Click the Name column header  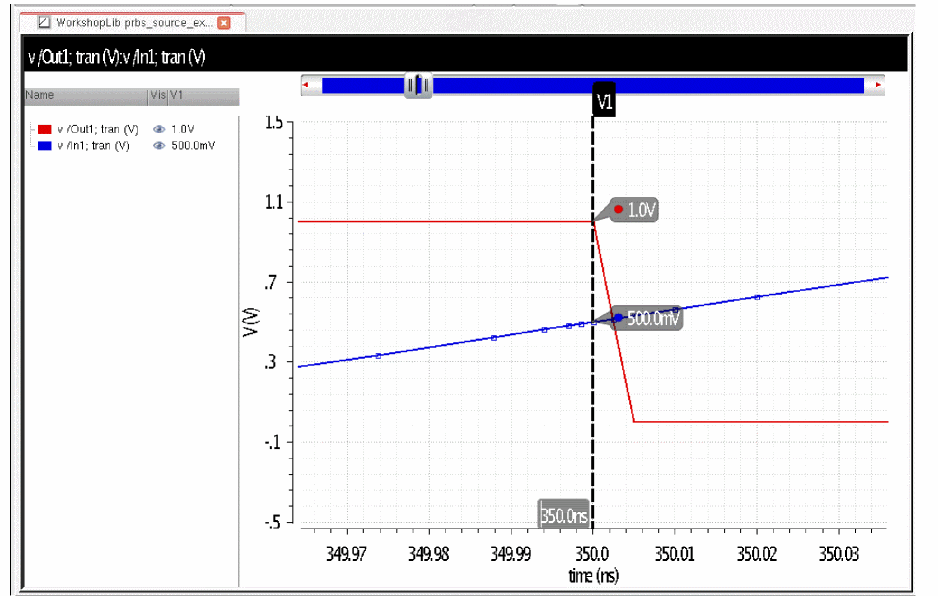[86, 96]
